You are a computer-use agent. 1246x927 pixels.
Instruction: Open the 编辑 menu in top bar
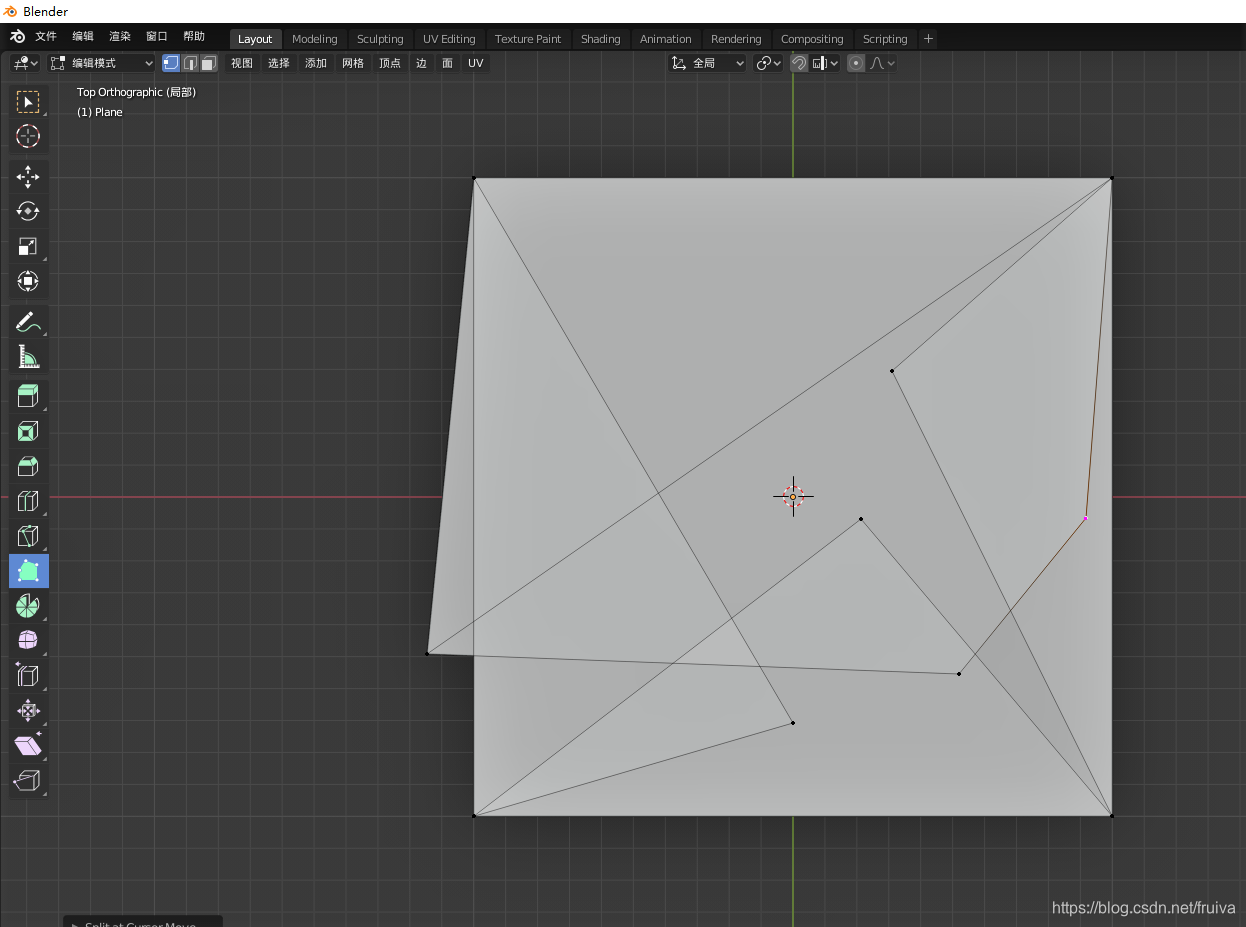[x=83, y=37]
